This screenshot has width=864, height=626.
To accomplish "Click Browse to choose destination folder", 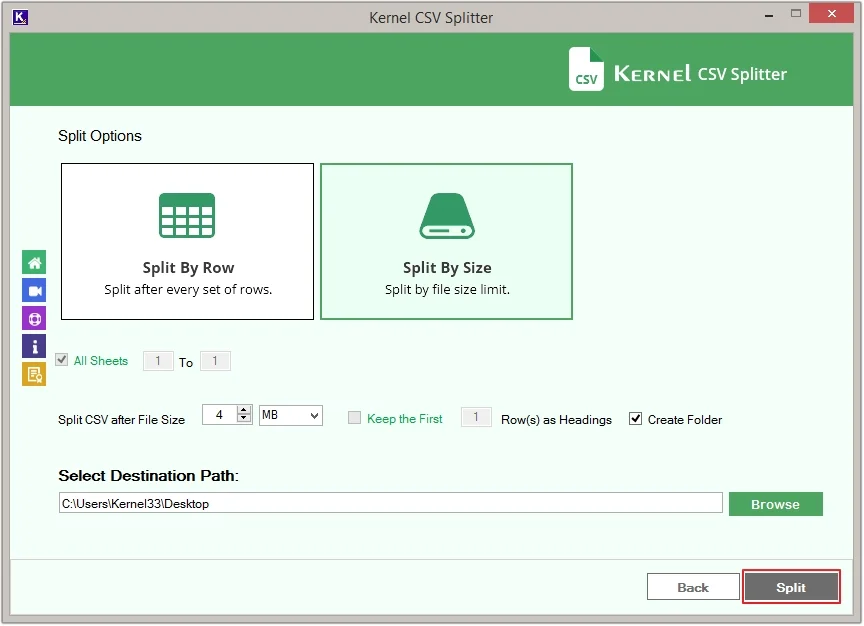I will (x=775, y=504).
